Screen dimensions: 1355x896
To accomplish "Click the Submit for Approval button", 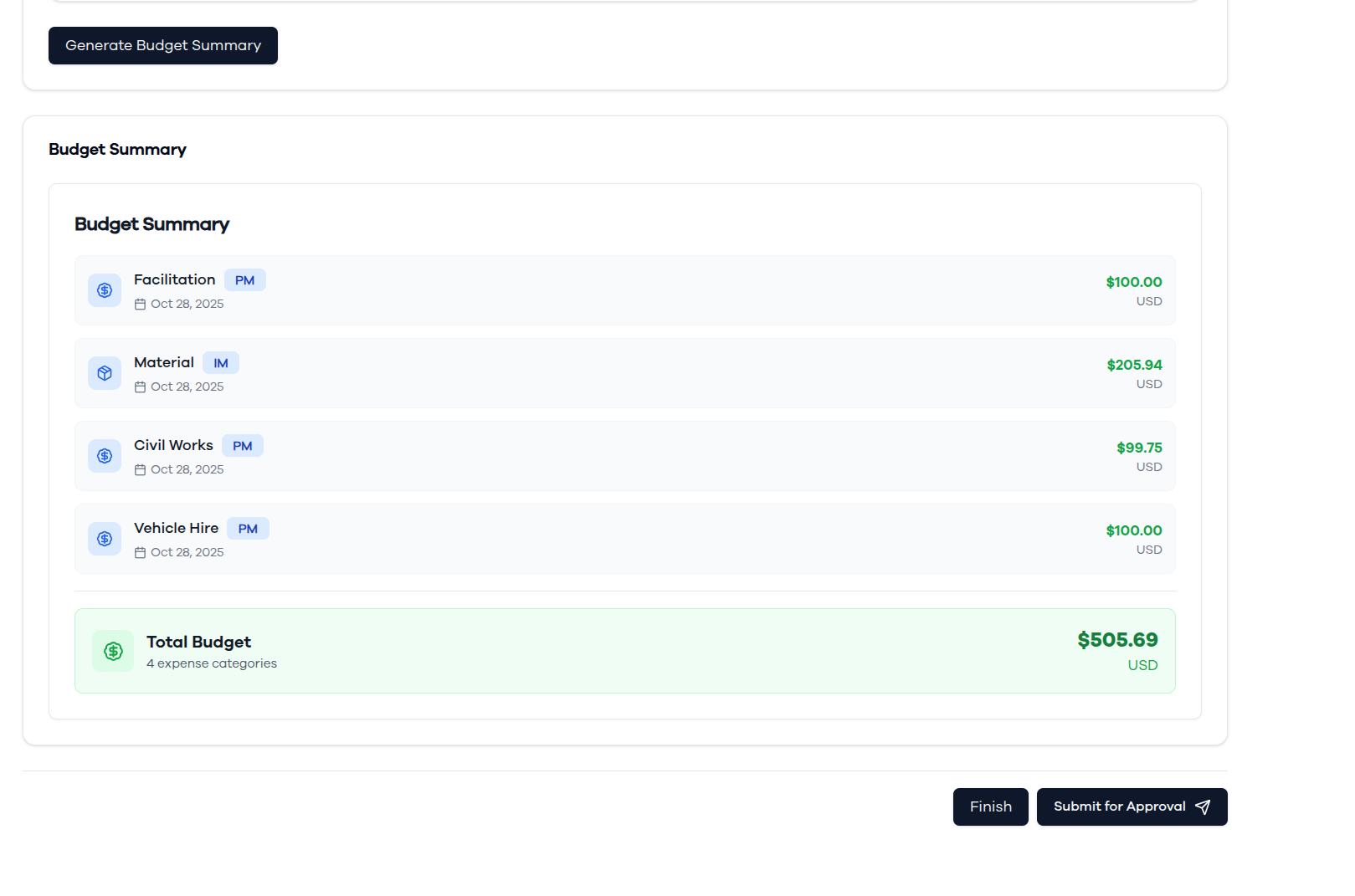I will click(1132, 806).
